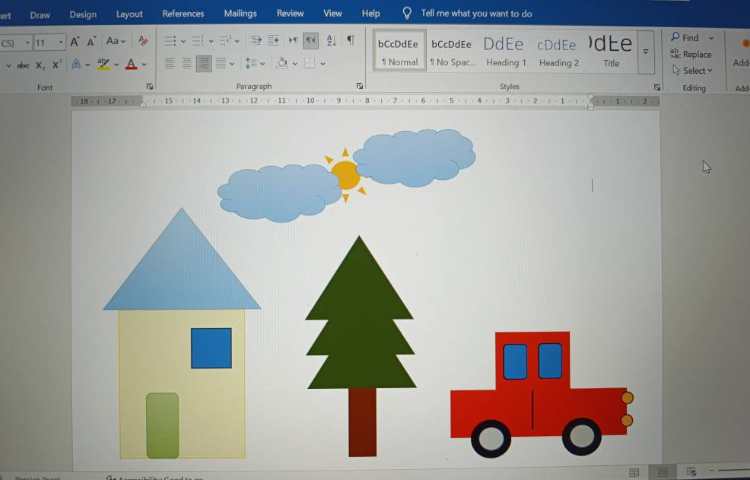Click the Sort icon in Paragraph group

coord(331,40)
